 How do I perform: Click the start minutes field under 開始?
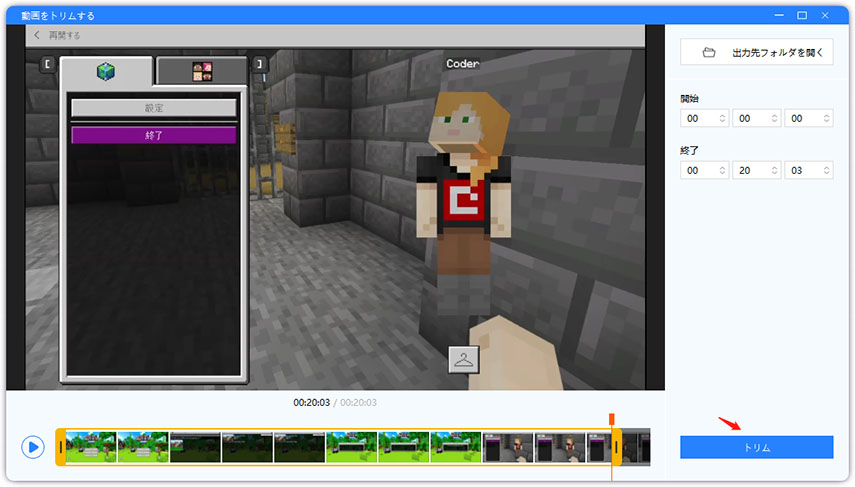tap(756, 118)
